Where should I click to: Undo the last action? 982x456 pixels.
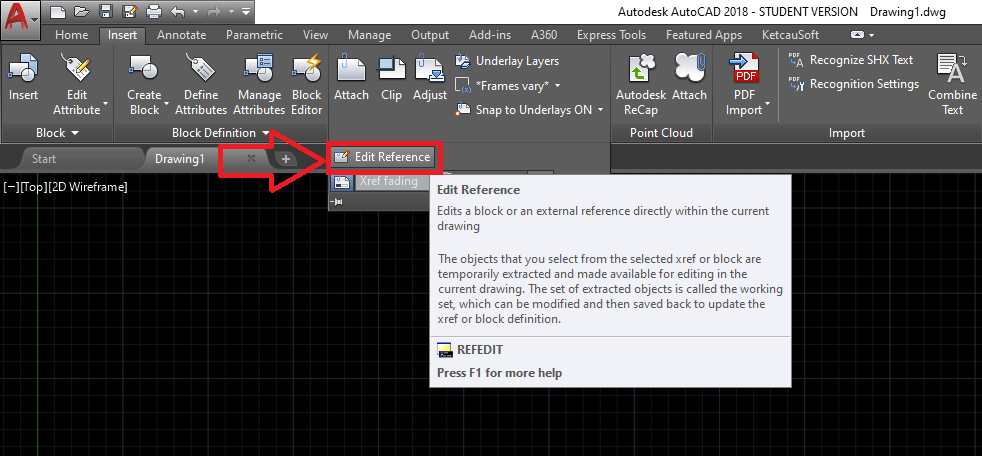pos(179,11)
